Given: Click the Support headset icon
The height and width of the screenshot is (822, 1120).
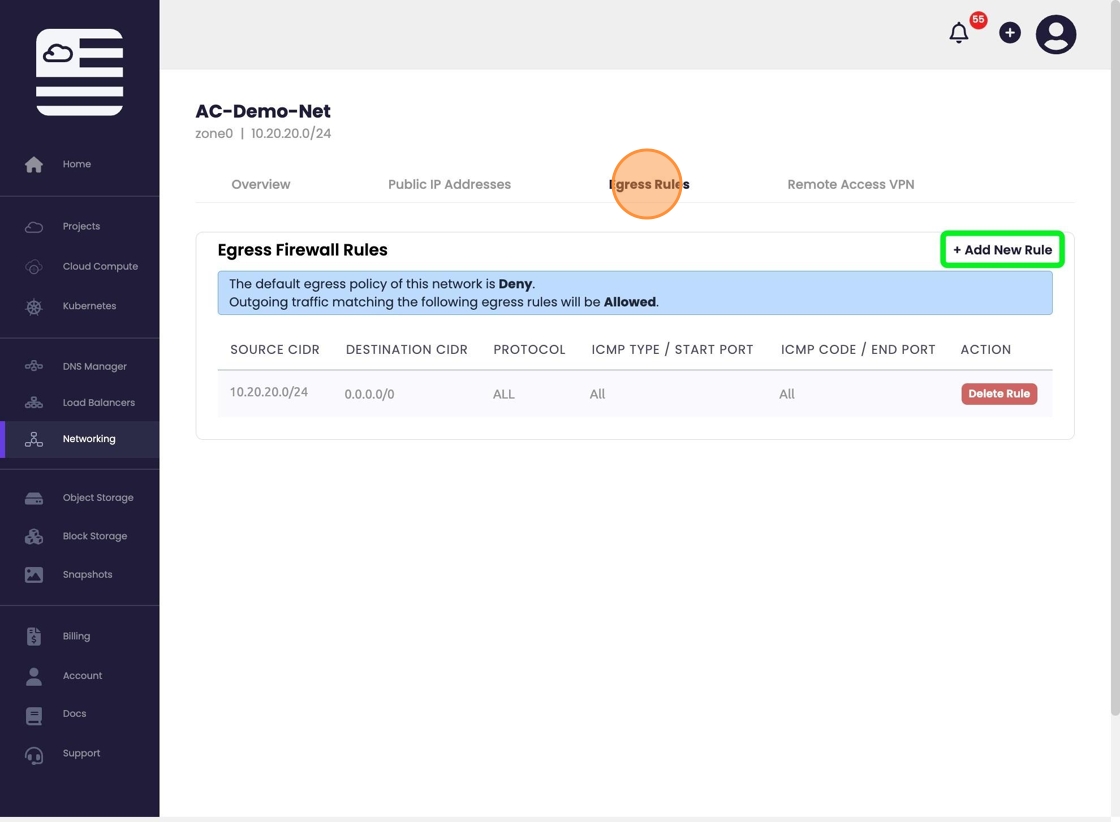Looking at the screenshot, I should 34,754.
